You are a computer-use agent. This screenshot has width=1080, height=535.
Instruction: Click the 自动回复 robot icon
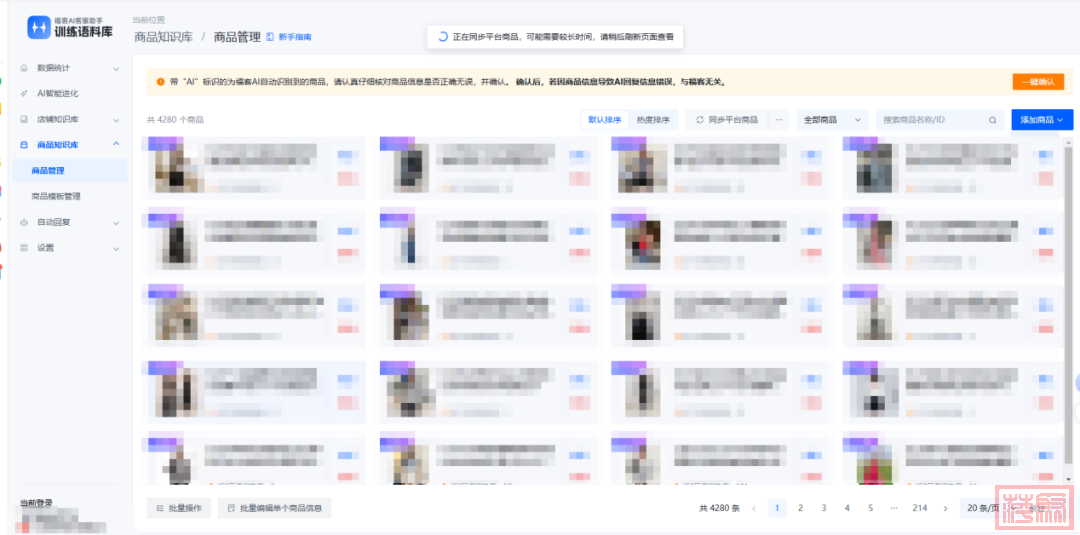25,222
